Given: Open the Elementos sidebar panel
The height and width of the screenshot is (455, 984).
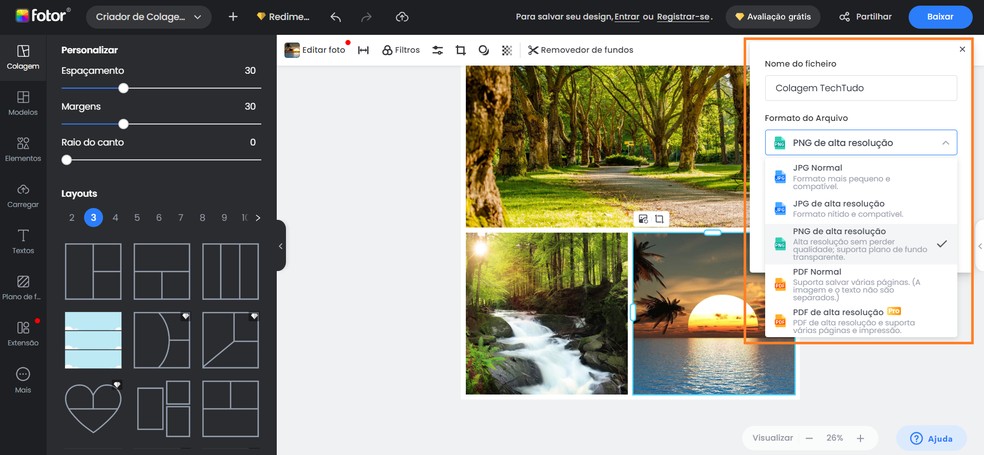Looking at the screenshot, I should click(23, 149).
